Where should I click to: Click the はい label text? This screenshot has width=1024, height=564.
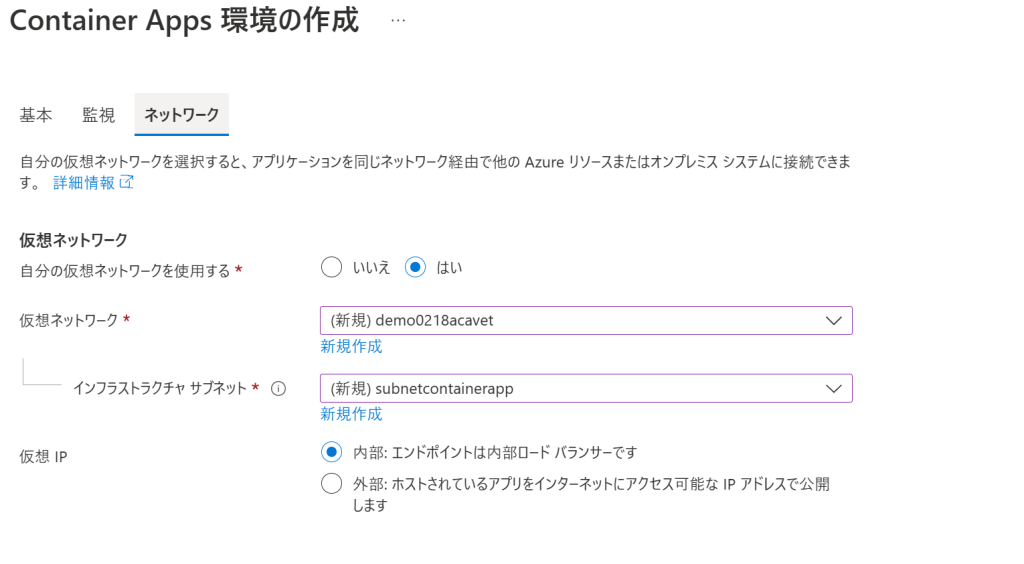(x=449, y=268)
